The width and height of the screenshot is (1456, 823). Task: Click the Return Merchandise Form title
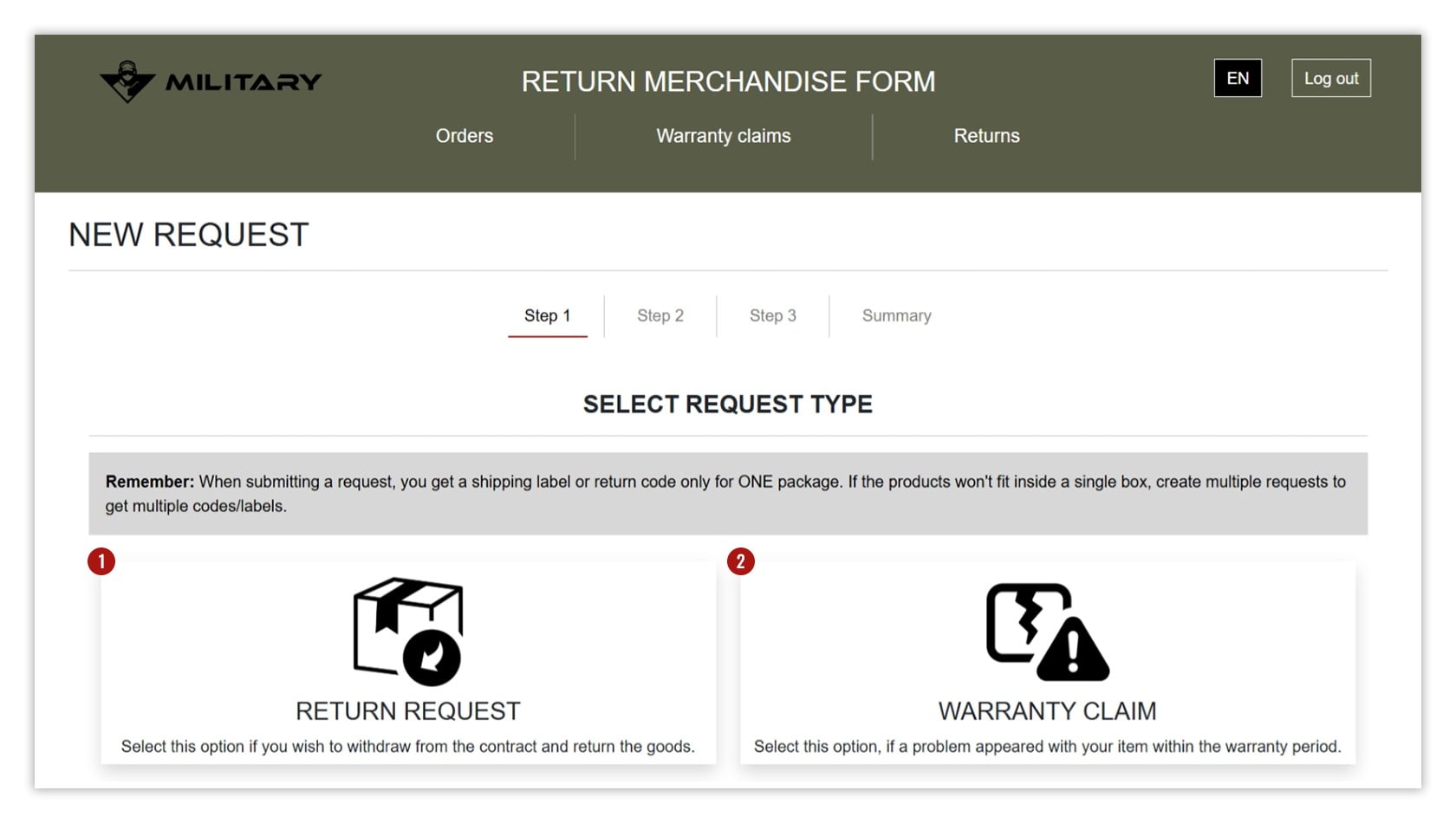click(728, 81)
